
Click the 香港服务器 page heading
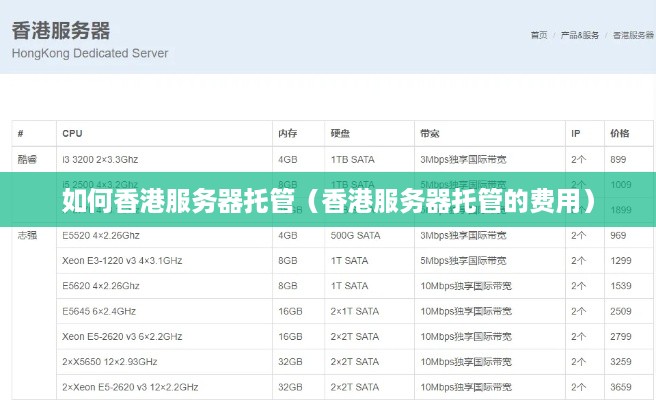(61, 31)
